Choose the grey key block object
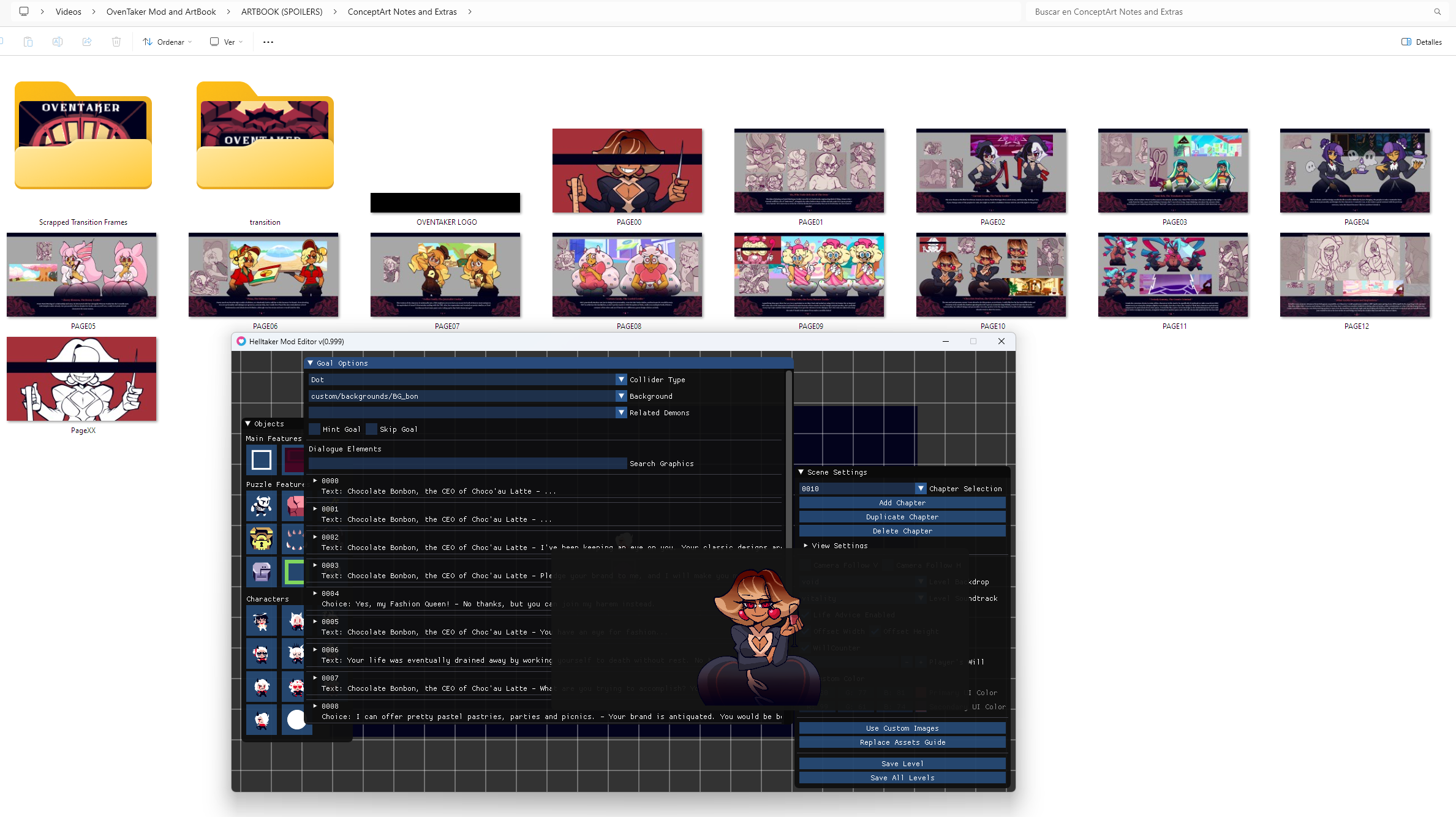 (x=262, y=572)
